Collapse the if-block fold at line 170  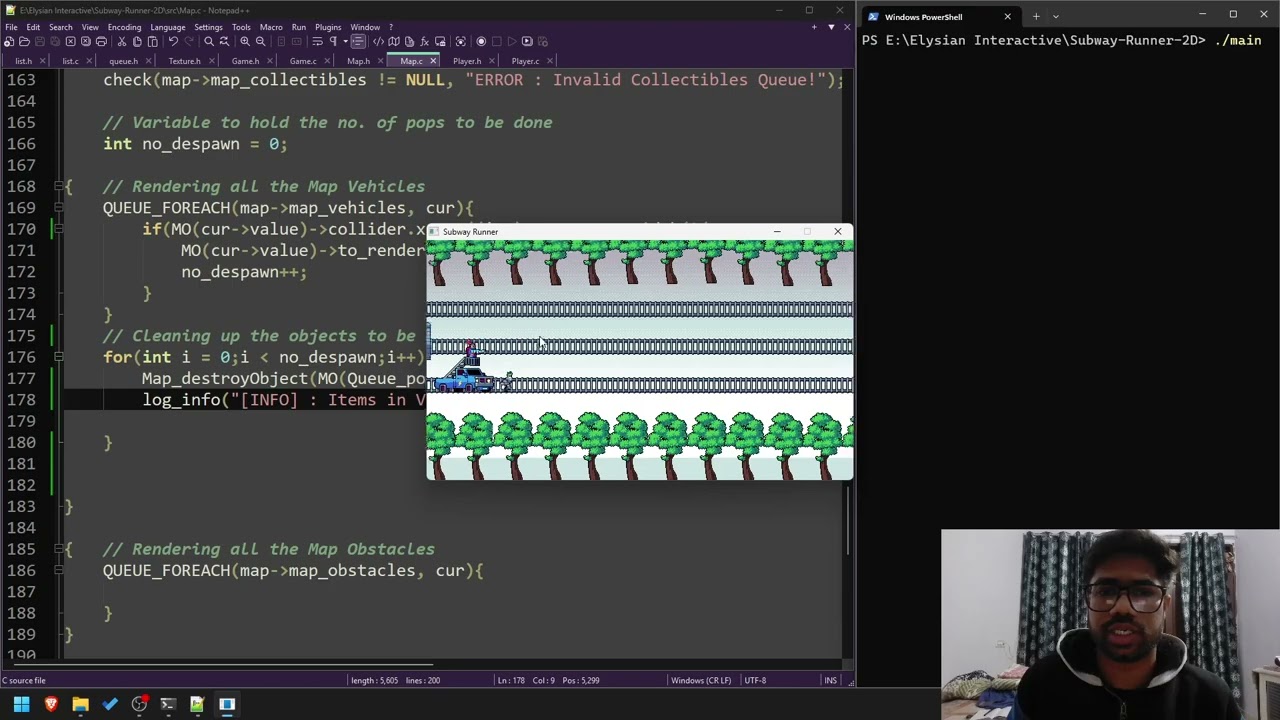[x=58, y=229]
